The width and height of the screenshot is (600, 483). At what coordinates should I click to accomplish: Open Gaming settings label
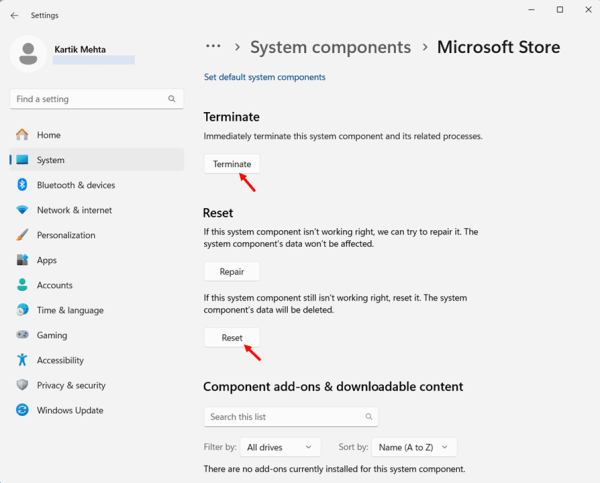pos(52,335)
